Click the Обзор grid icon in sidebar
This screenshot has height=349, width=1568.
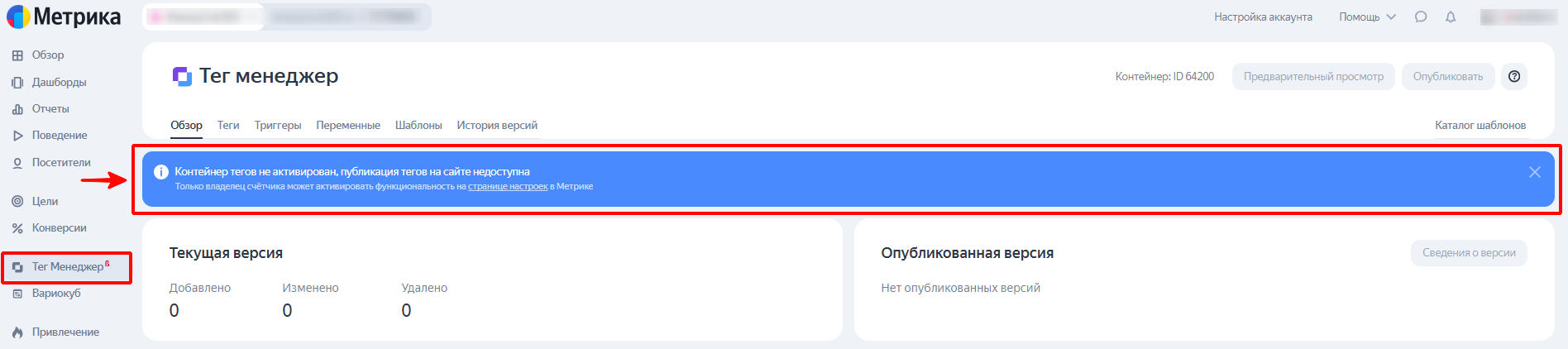click(17, 55)
